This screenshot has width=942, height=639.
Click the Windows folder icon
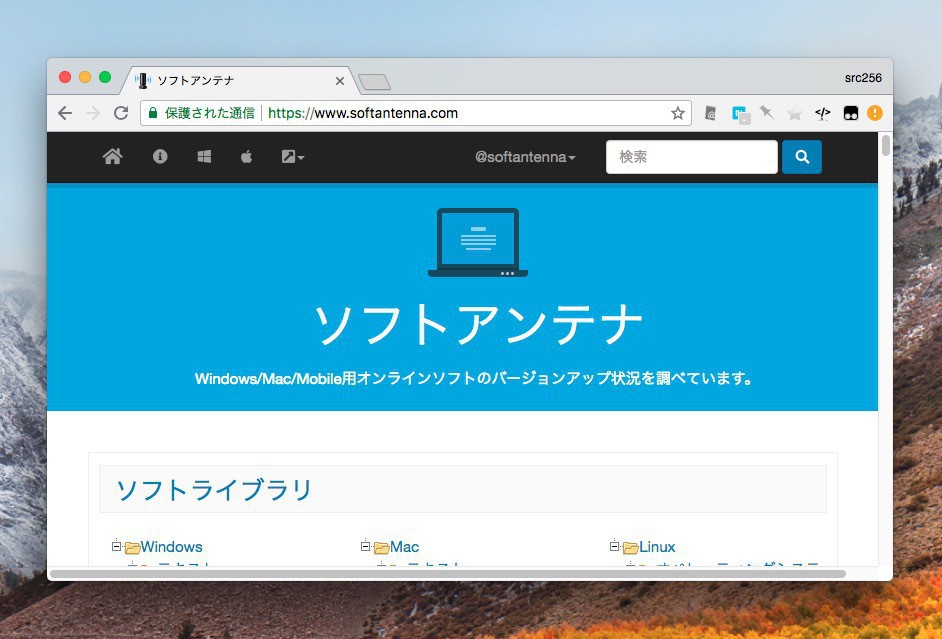pos(132,548)
